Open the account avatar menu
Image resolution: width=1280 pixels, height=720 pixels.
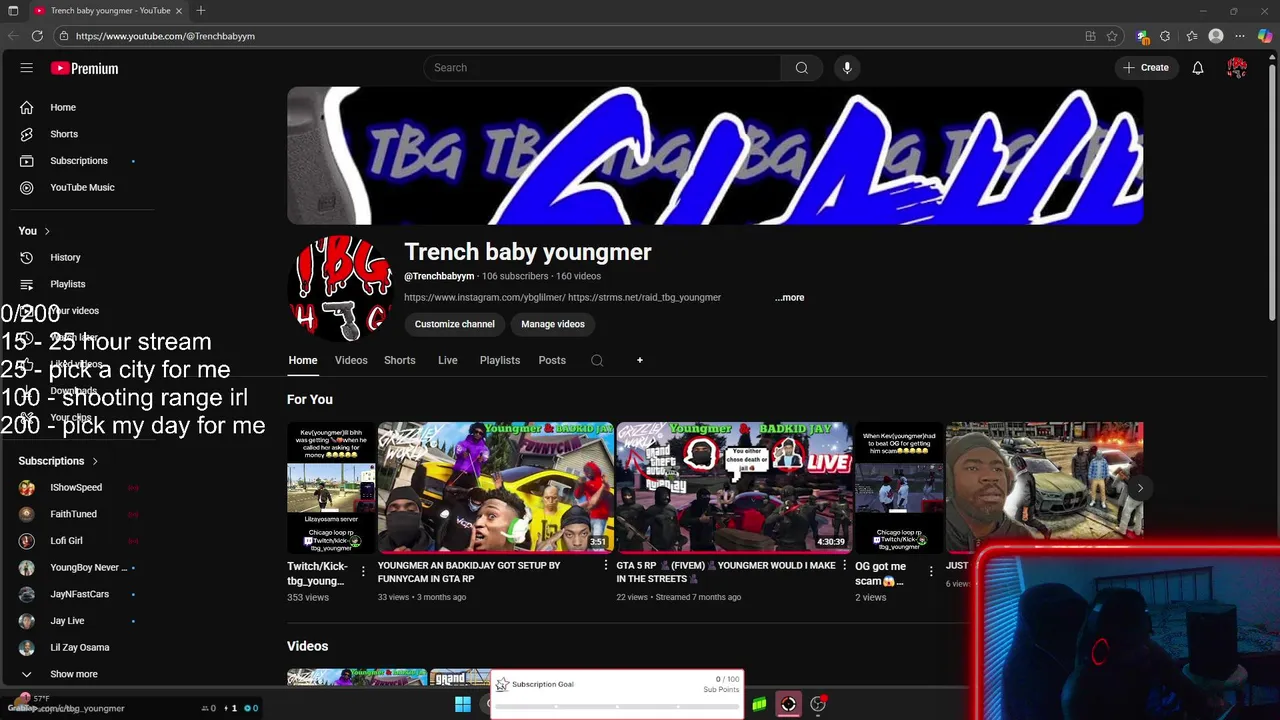(x=1237, y=68)
